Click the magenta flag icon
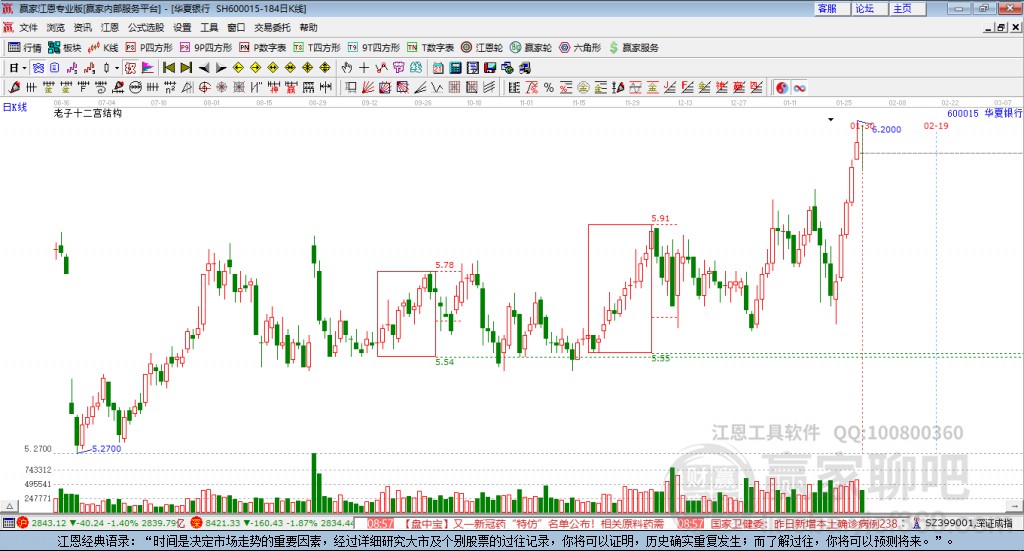The height and width of the screenshot is (551, 1024). tap(148, 68)
